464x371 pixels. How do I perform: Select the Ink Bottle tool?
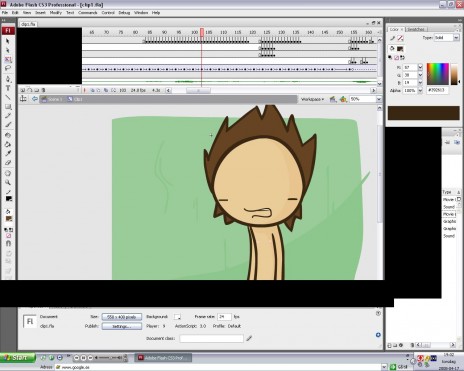click(8, 135)
